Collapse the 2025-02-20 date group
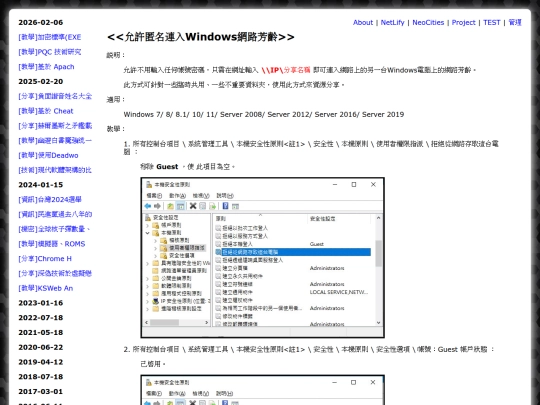The image size is (540, 405). click(x=41, y=82)
